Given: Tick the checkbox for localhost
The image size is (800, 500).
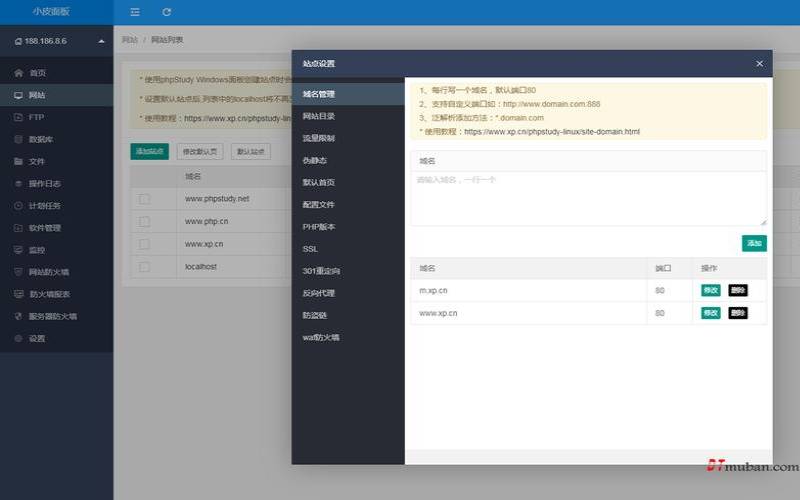Looking at the screenshot, I should 144,267.
